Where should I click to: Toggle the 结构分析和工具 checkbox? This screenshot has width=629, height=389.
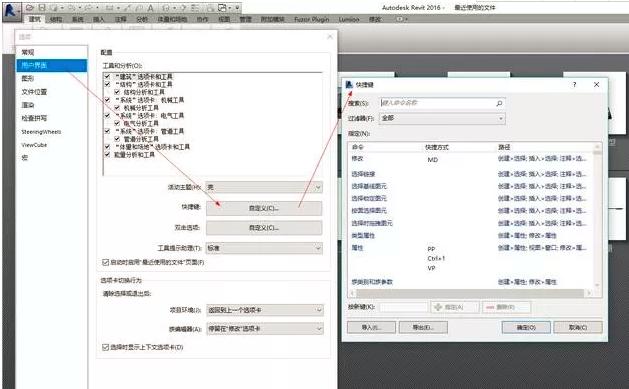coord(117,92)
